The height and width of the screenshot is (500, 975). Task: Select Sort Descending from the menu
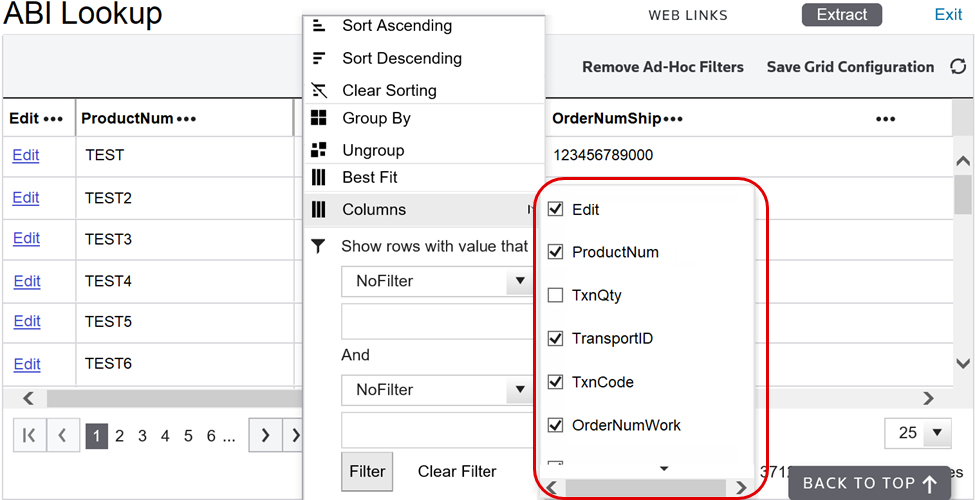[x=401, y=58]
